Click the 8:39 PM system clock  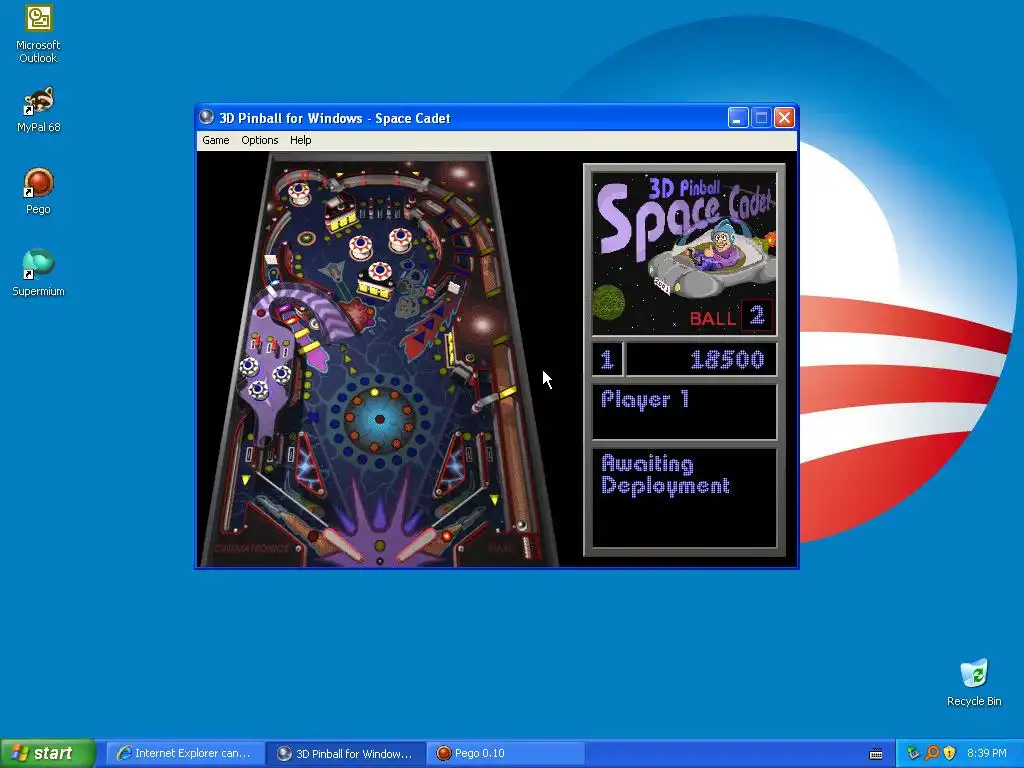pos(986,753)
